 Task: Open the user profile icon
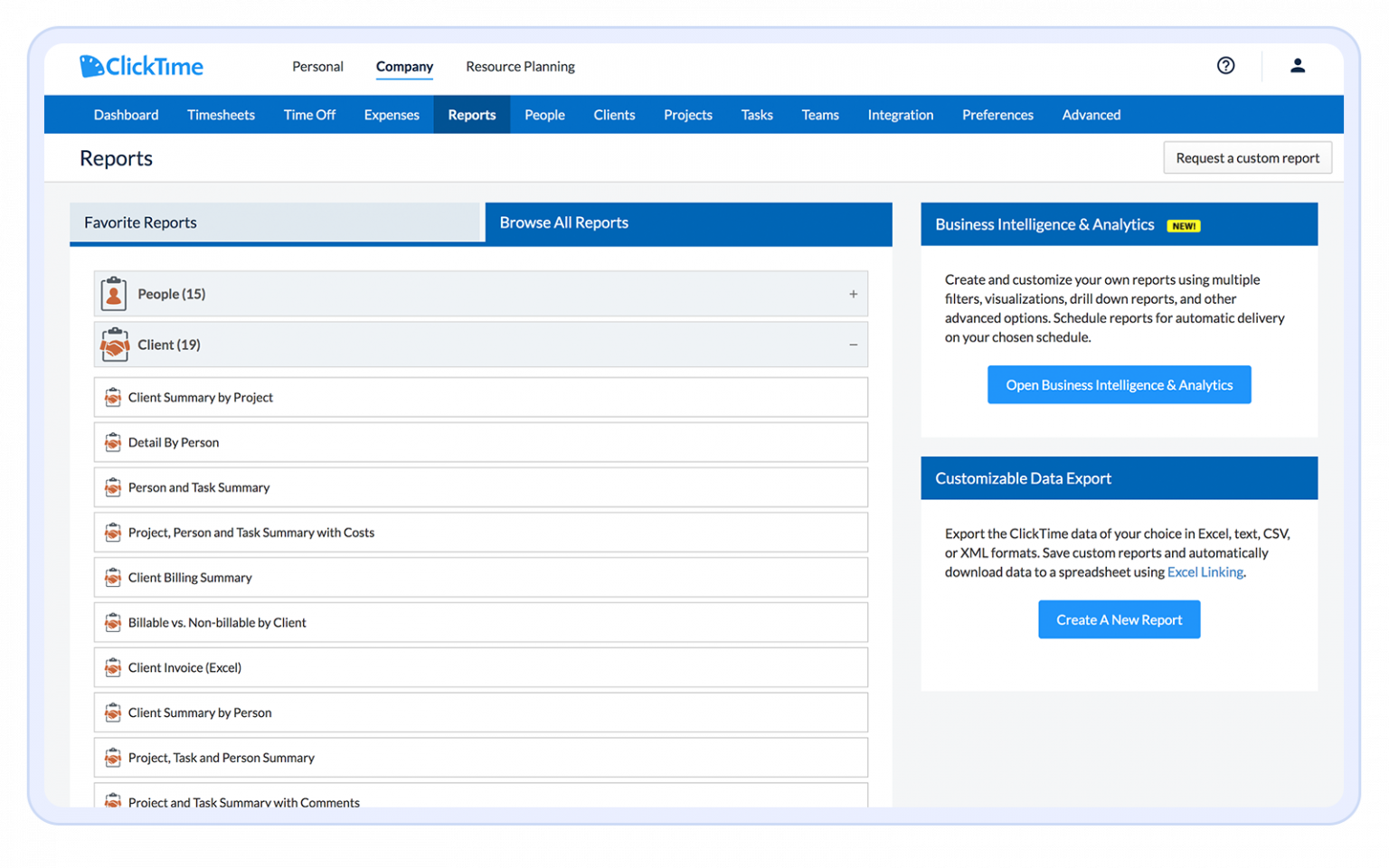[1297, 65]
